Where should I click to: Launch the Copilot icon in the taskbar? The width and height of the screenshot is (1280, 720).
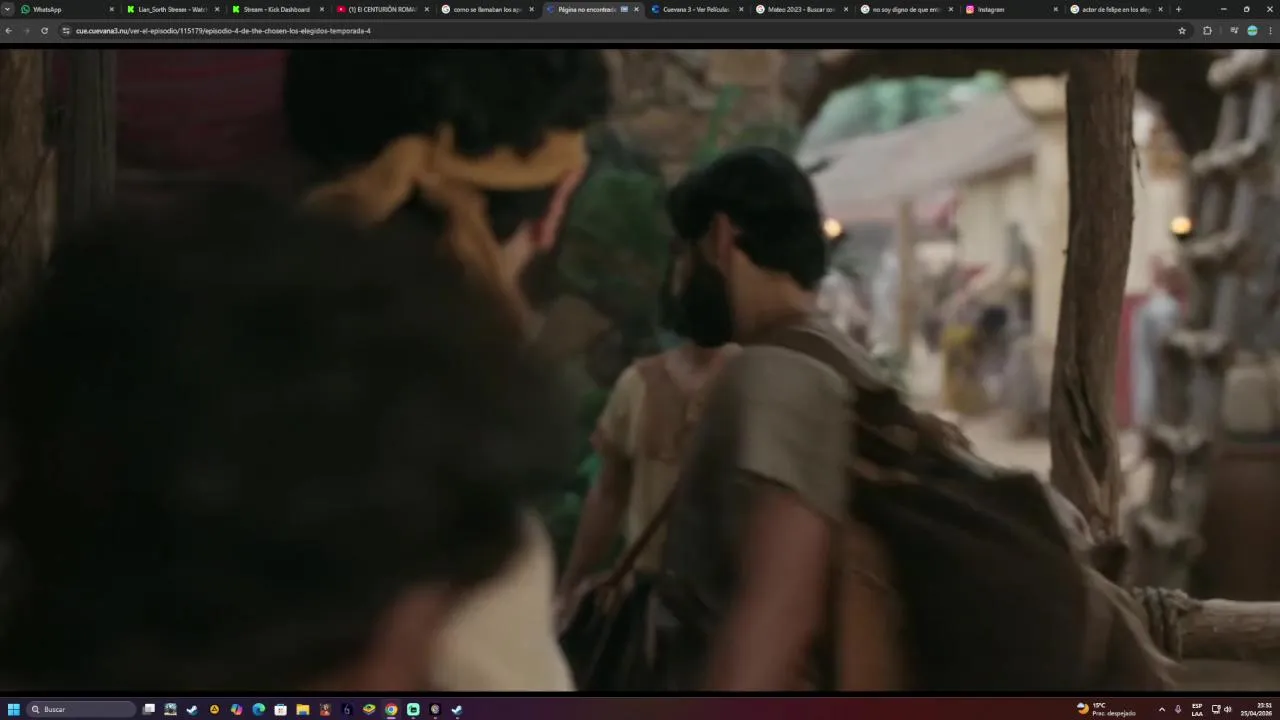[236, 709]
